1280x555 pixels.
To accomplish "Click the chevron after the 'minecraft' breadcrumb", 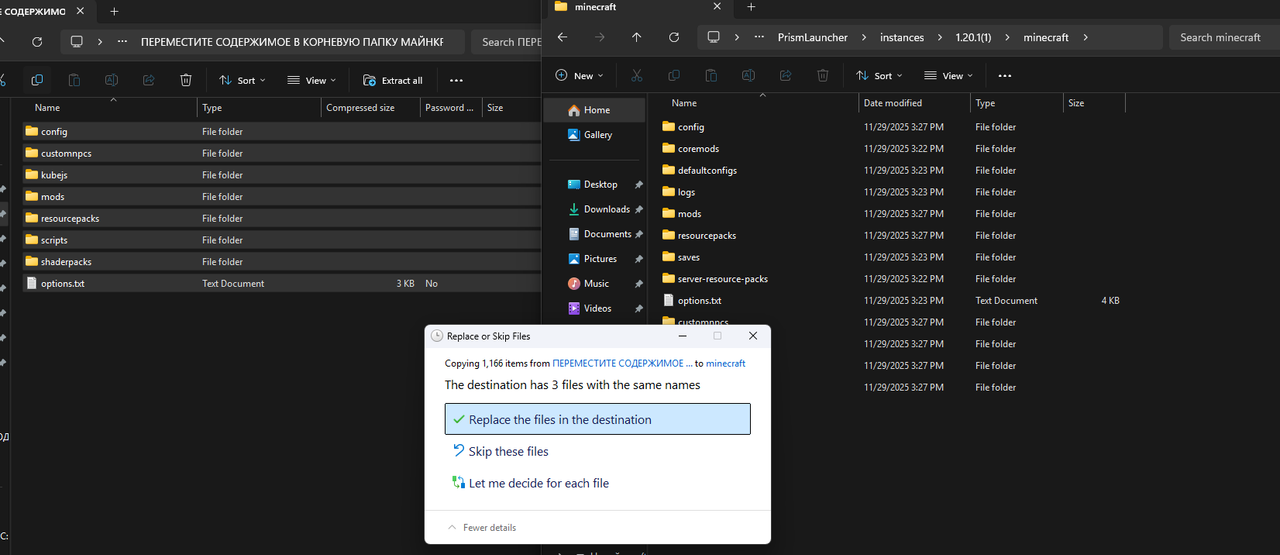I will coord(1085,37).
